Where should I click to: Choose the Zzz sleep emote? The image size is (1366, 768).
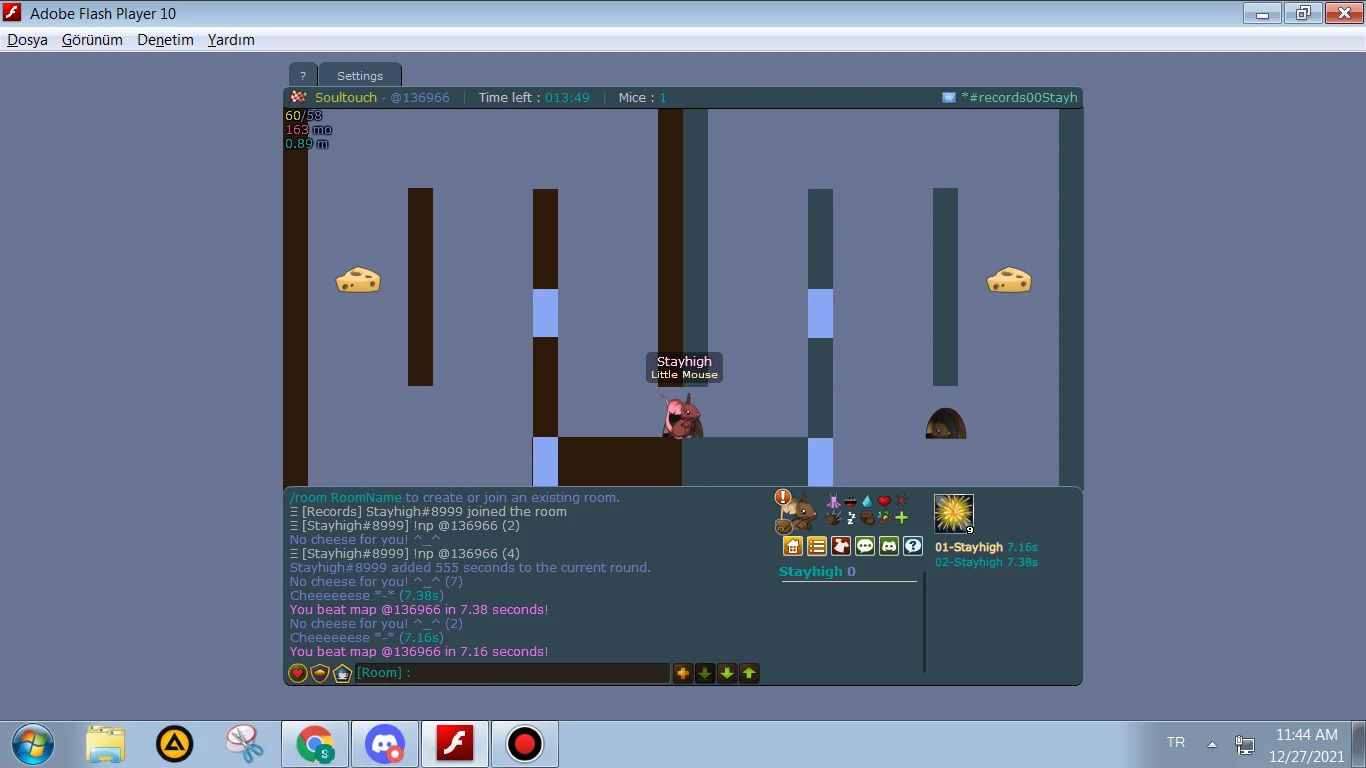(x=850, y=518)
